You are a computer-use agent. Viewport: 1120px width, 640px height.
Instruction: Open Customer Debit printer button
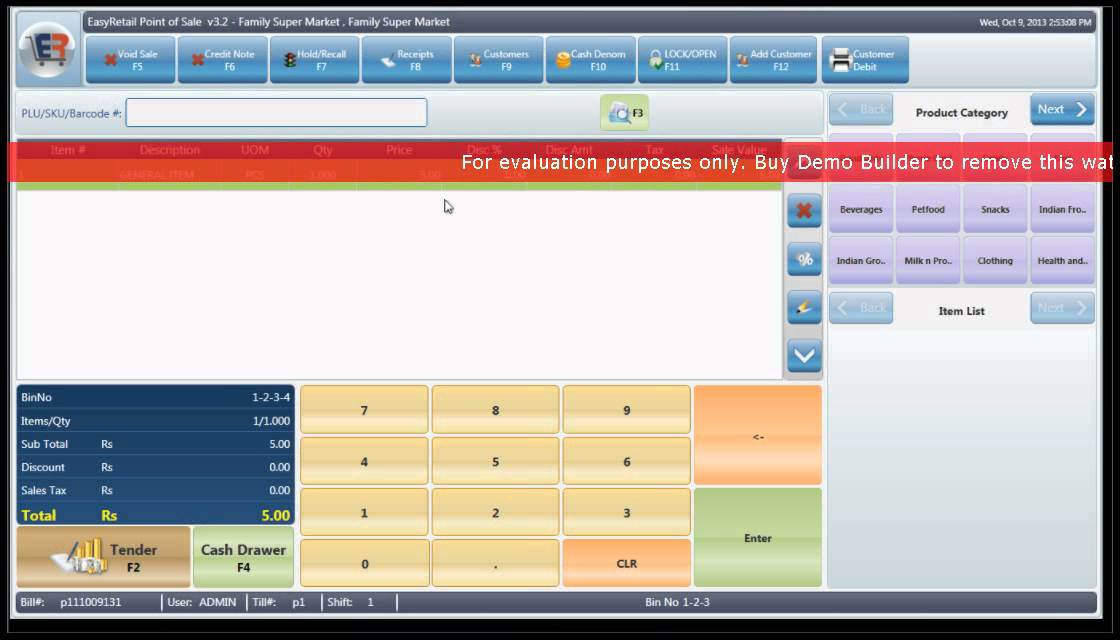tap(865, 60)
